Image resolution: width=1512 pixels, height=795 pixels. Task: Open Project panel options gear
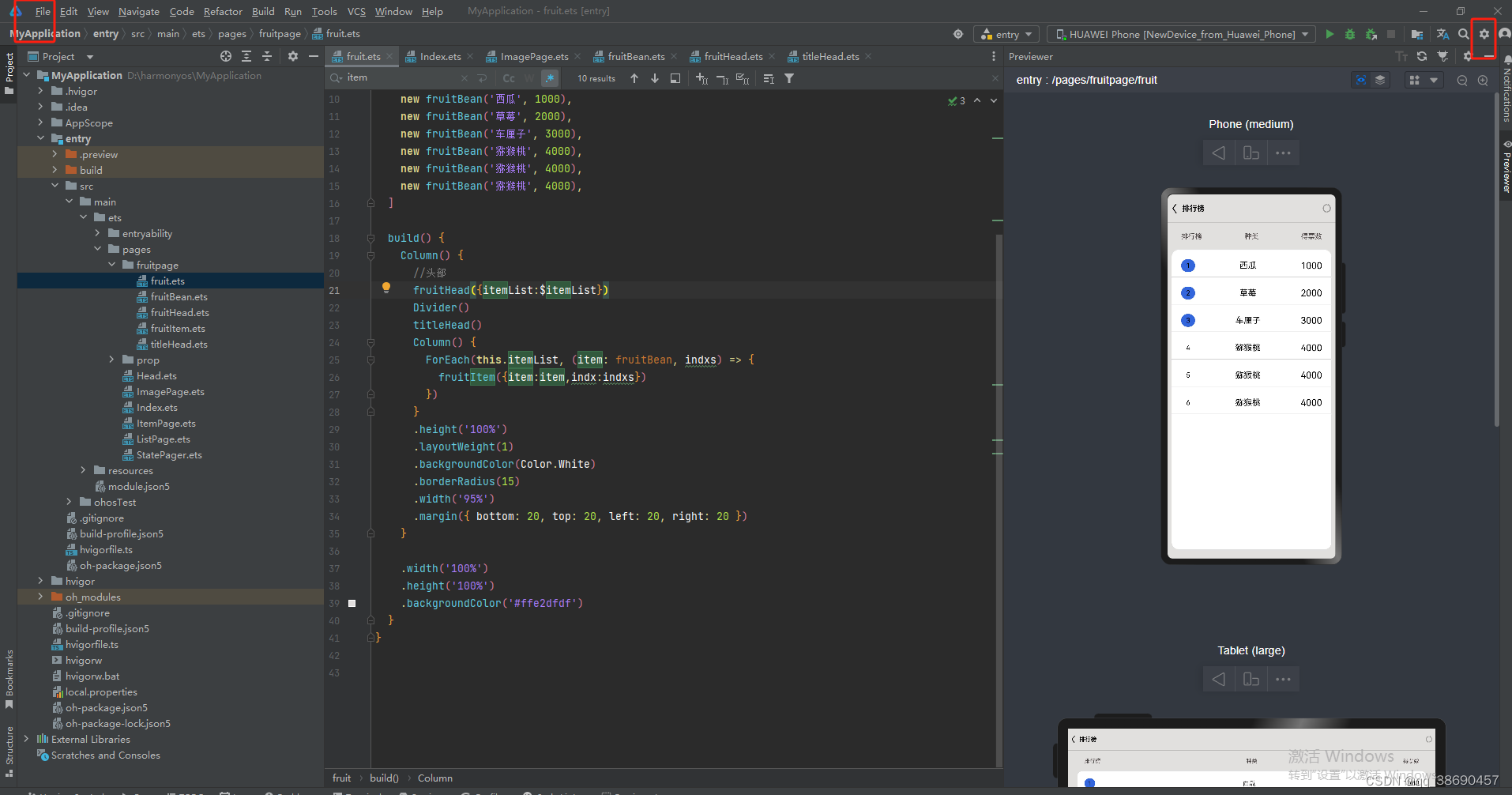click(293, 56)
